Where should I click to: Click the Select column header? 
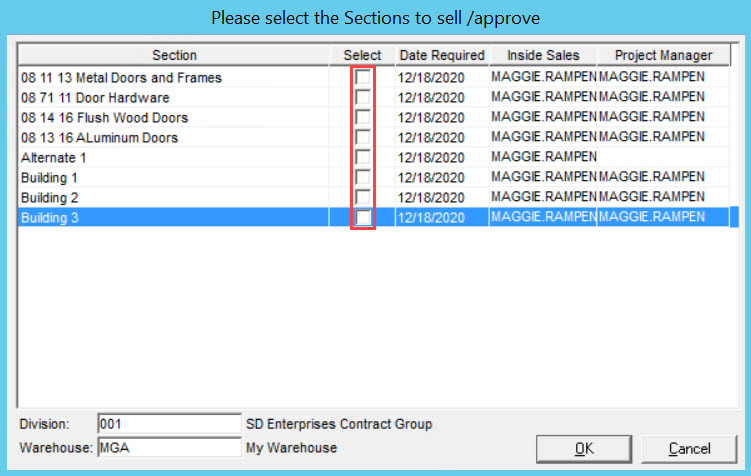(x=362, y=55)
